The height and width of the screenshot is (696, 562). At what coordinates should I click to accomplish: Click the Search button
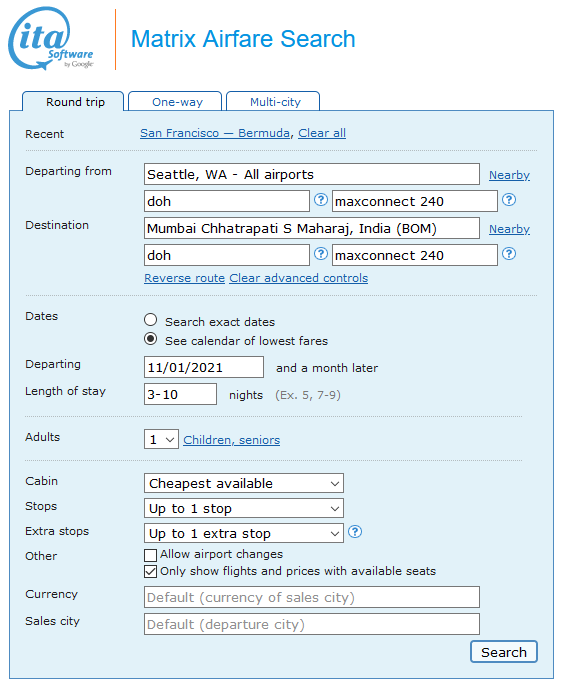click(504, 652)
